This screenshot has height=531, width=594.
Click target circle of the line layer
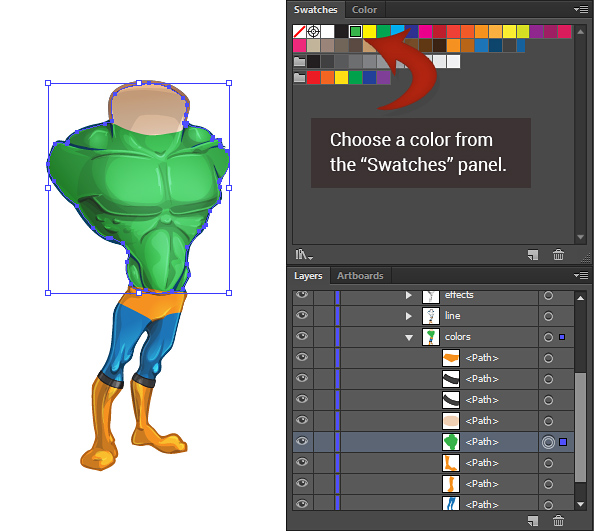pyautogui.click(x=548, y=316)
